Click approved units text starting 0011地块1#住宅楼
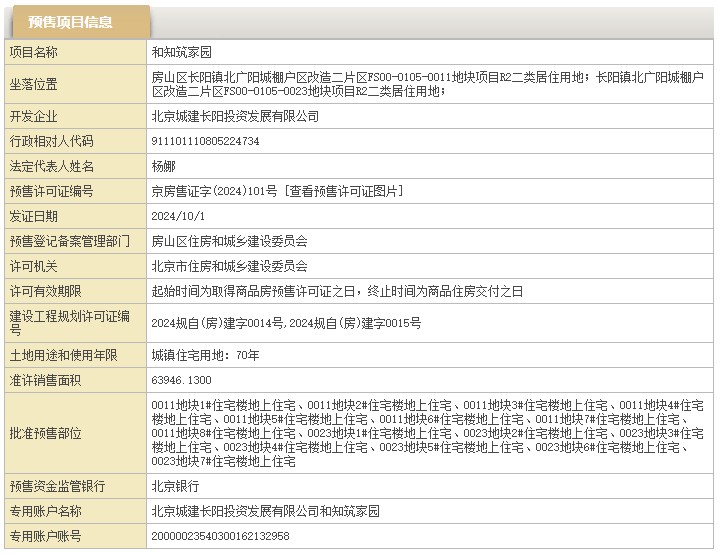 pos(428,433)
